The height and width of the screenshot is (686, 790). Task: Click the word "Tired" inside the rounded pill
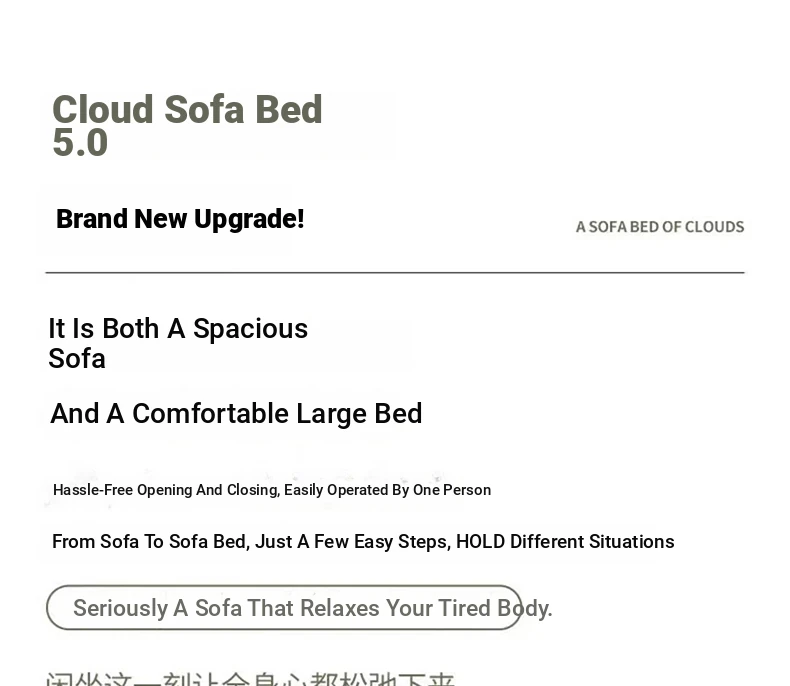pyautogui.click(x=464, y=608)
